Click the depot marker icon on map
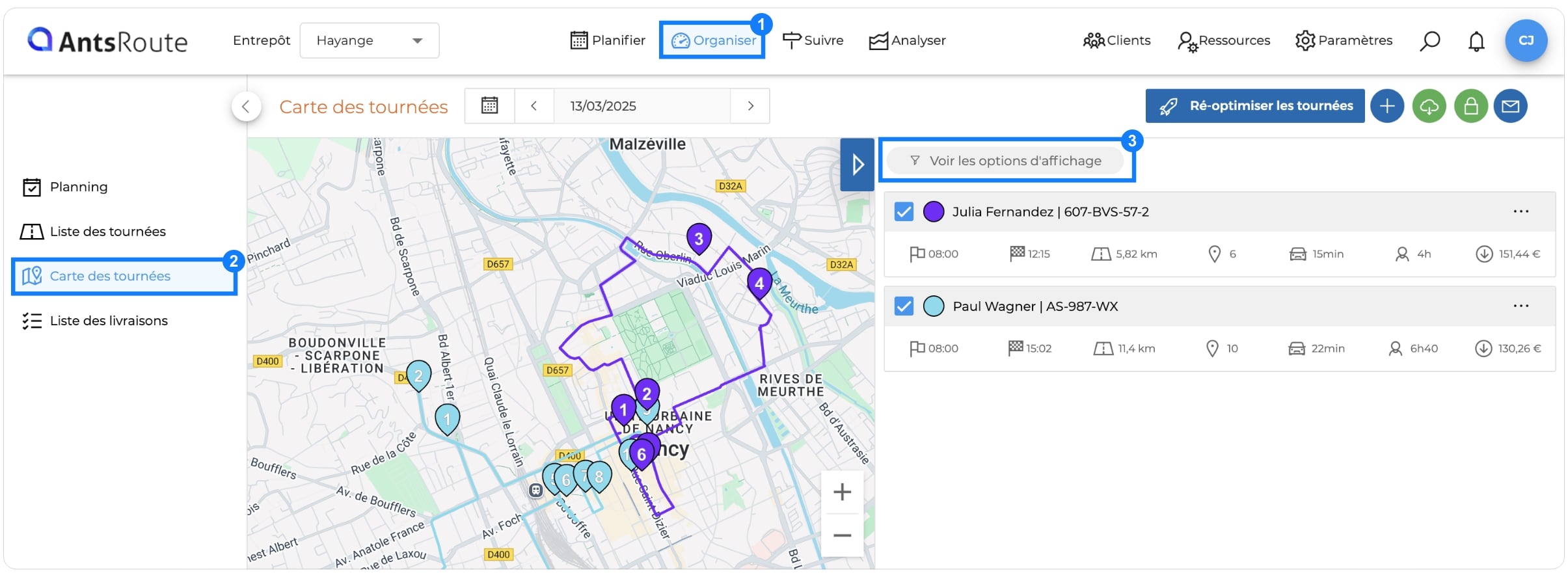Viewport: 1568px width, 577px height. pyautogui.click(x=535, y=490)
